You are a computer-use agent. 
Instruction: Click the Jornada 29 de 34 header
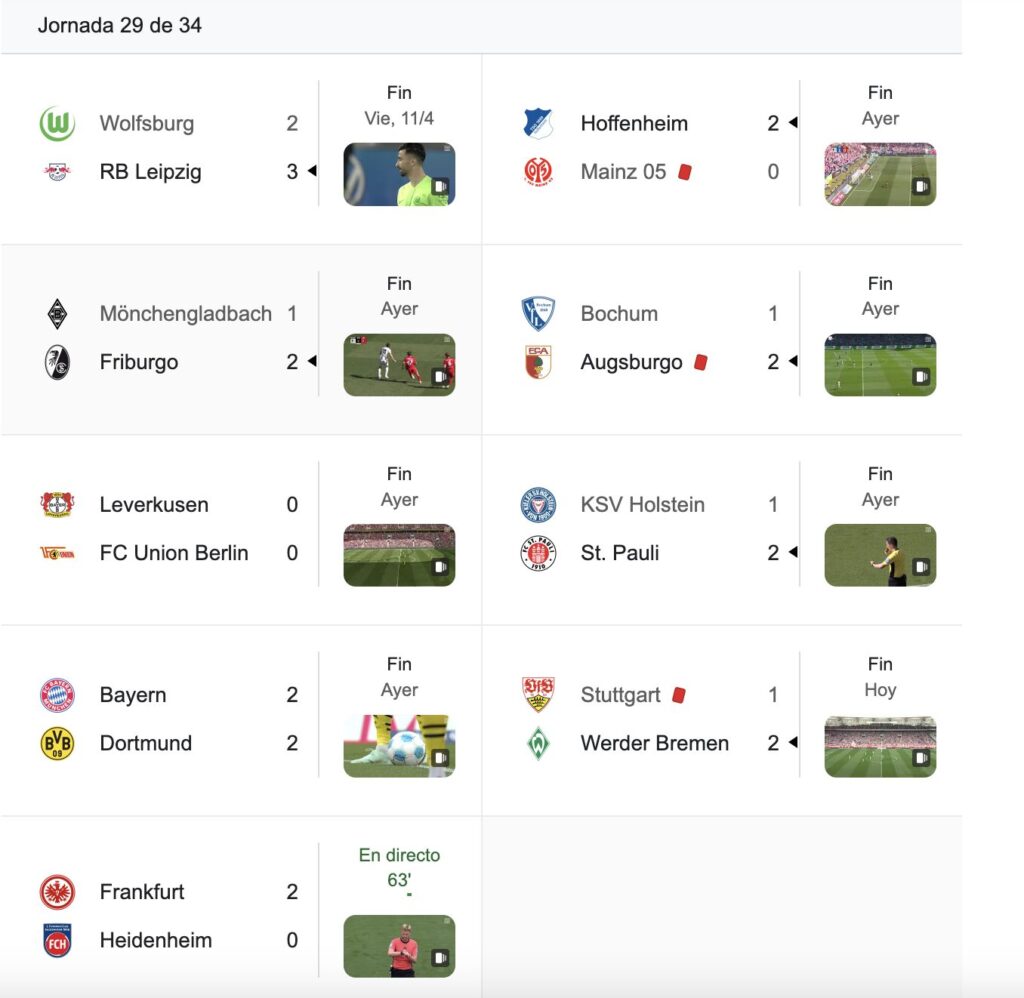coord(120,25)
